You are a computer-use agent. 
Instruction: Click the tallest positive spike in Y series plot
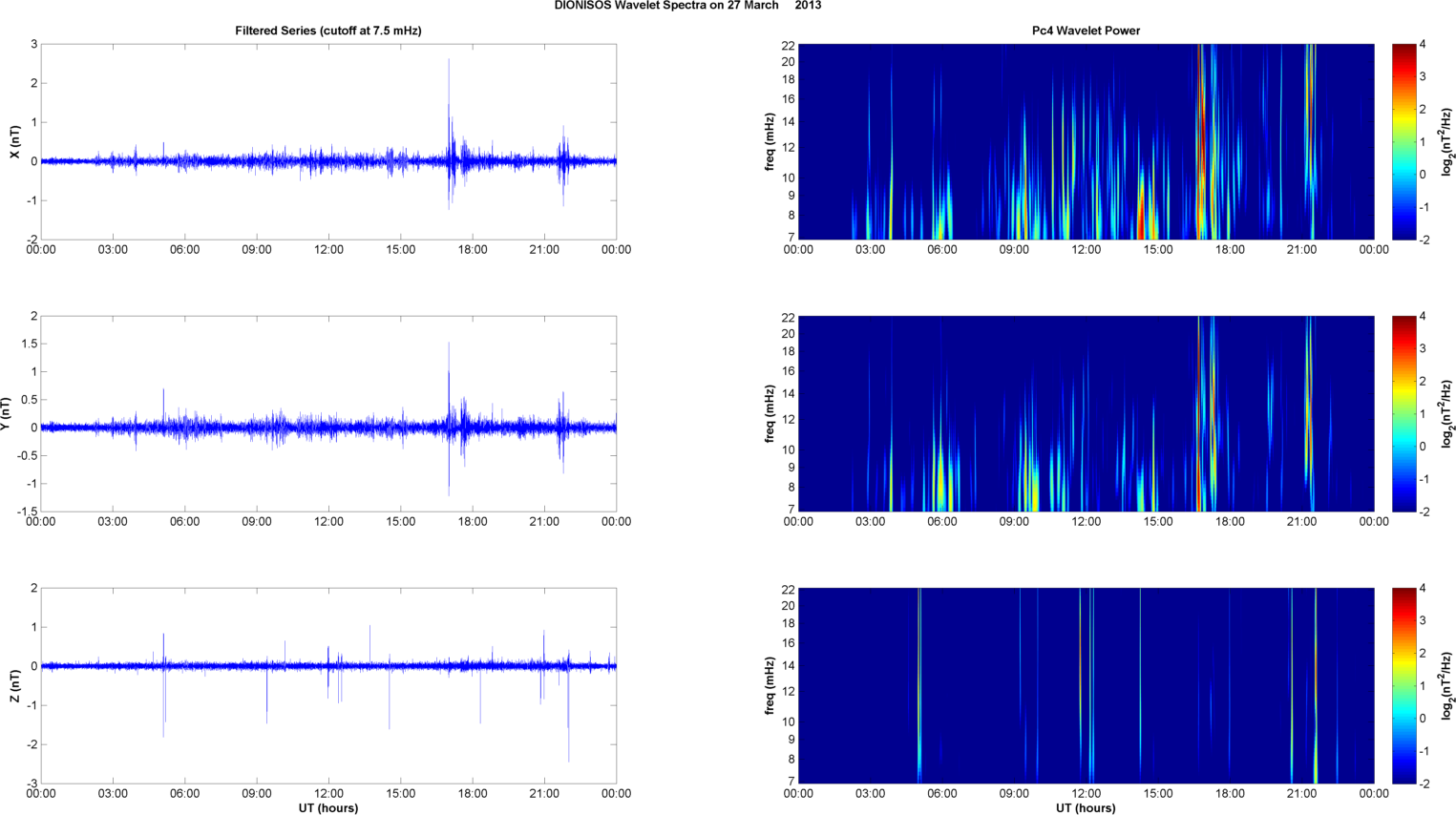(x=449, y=344)
